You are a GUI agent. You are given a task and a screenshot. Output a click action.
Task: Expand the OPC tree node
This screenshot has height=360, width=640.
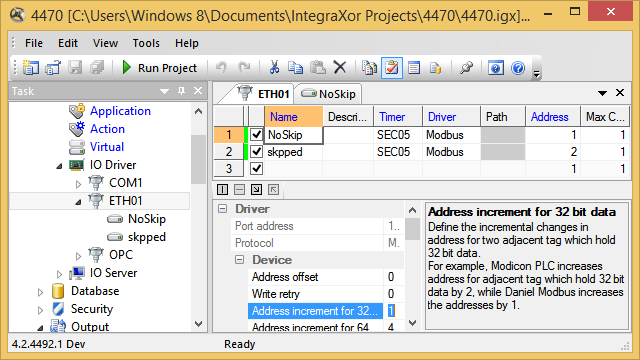click(x=79, y=256)
